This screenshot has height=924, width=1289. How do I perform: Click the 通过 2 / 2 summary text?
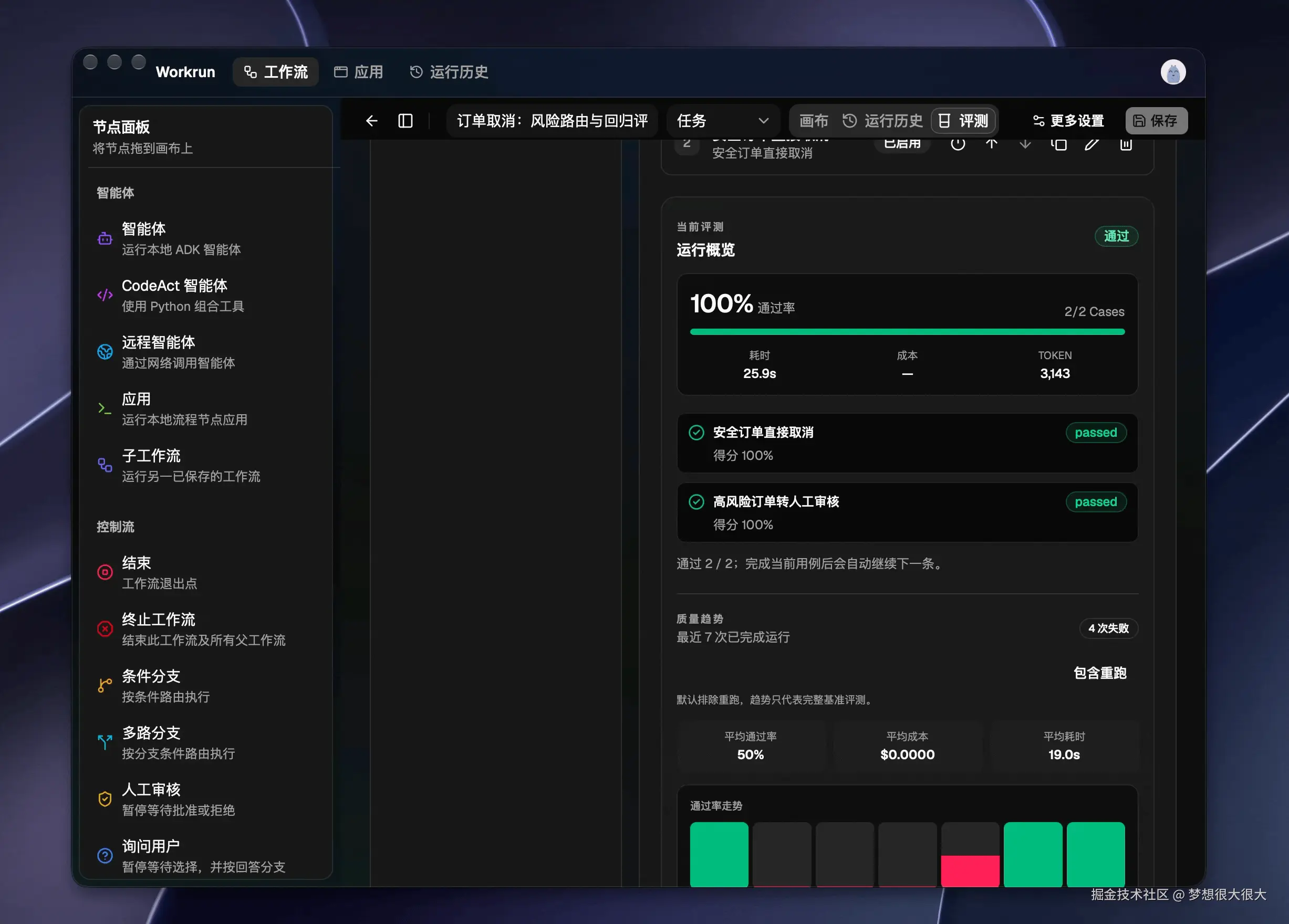(x=811, y=564)
